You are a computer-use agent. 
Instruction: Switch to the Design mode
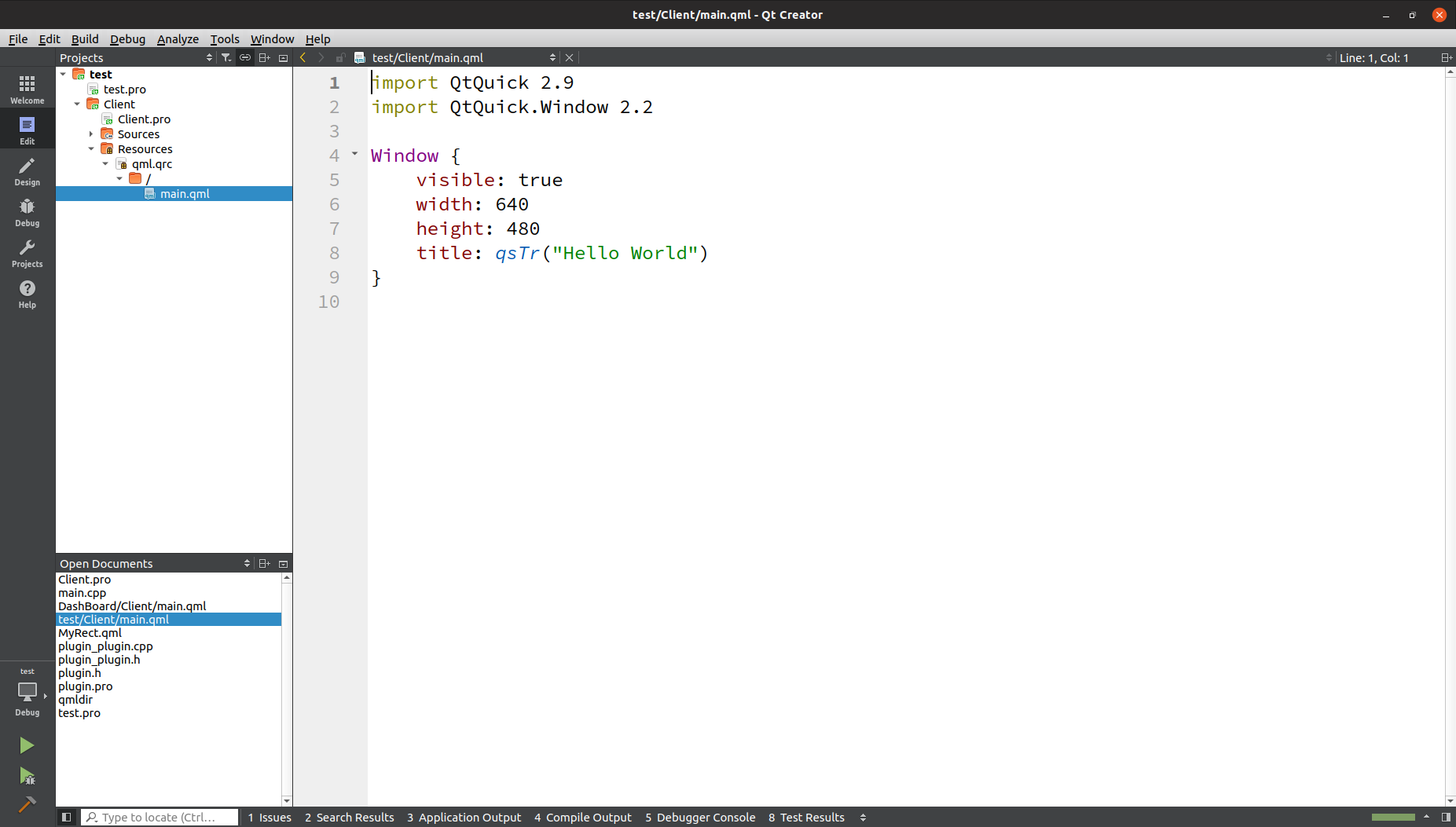(27, 170)
